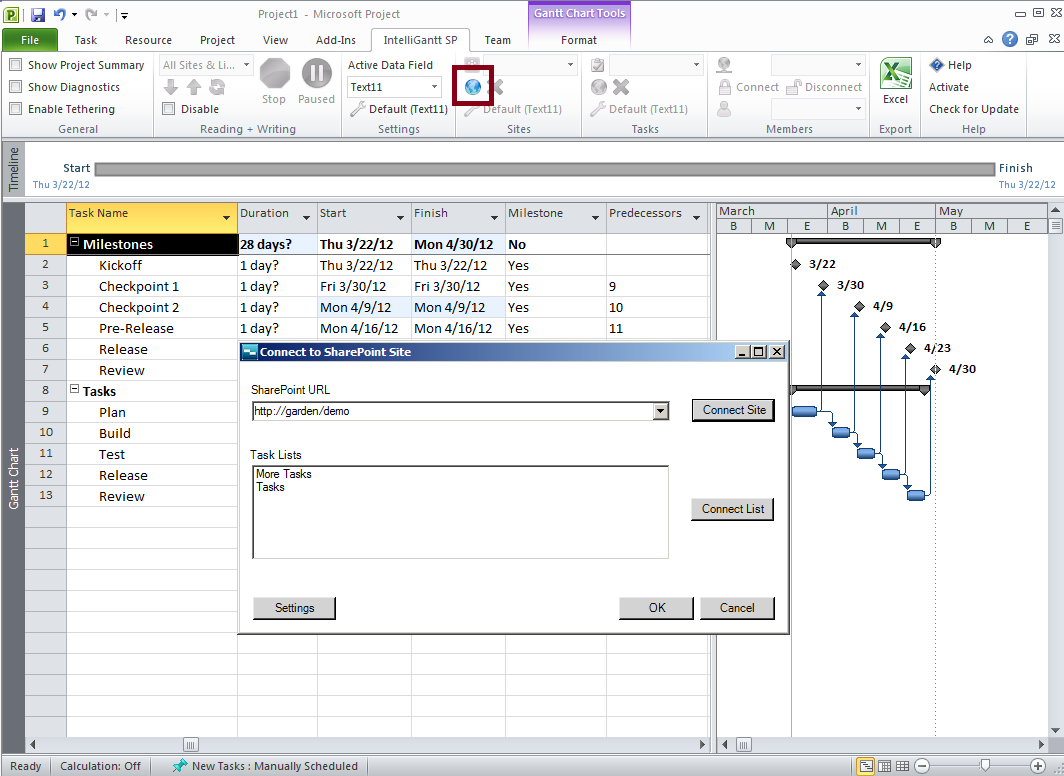1064x776 pixels.
Task: Click the Tasks group clipboard icon
Action: click(x=598, y=65)
